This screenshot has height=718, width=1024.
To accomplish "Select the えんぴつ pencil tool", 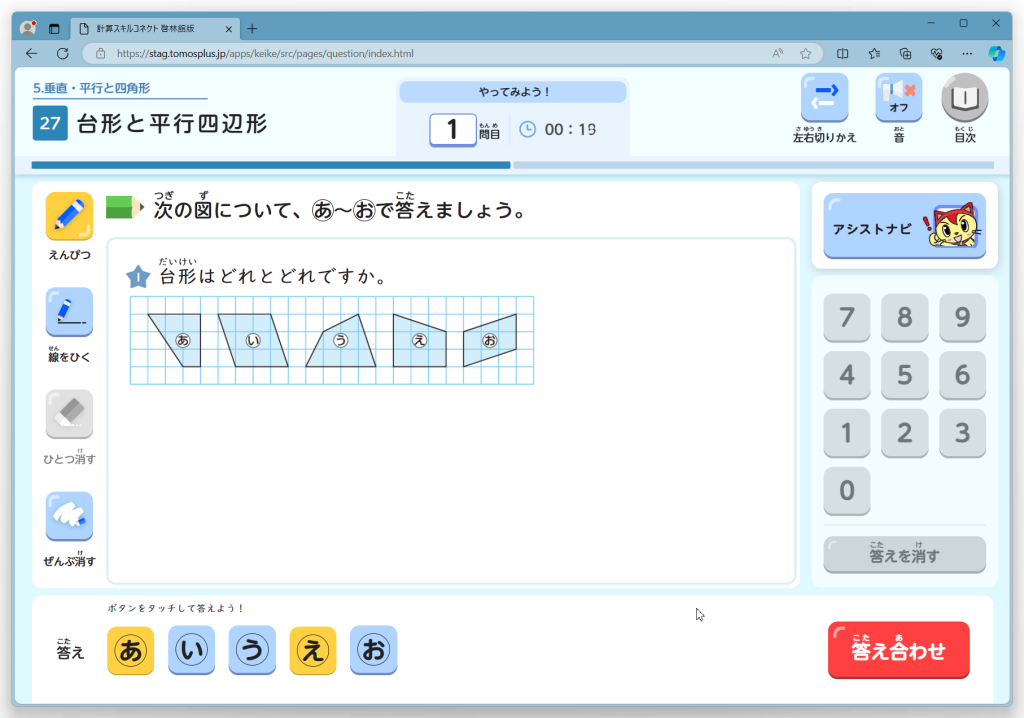I will click(69, 216).
